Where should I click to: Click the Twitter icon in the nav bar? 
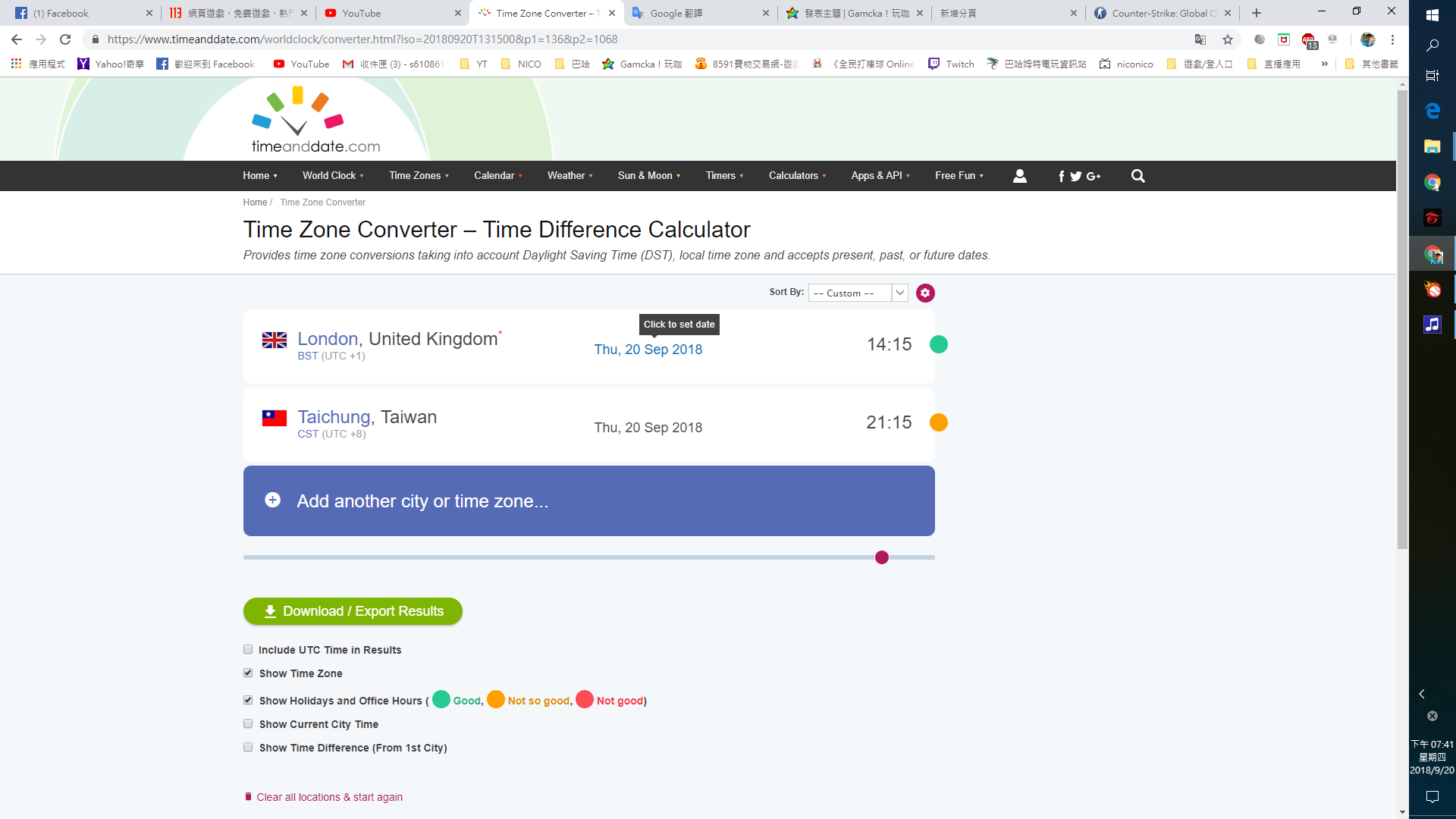[x=1075, y=176]
